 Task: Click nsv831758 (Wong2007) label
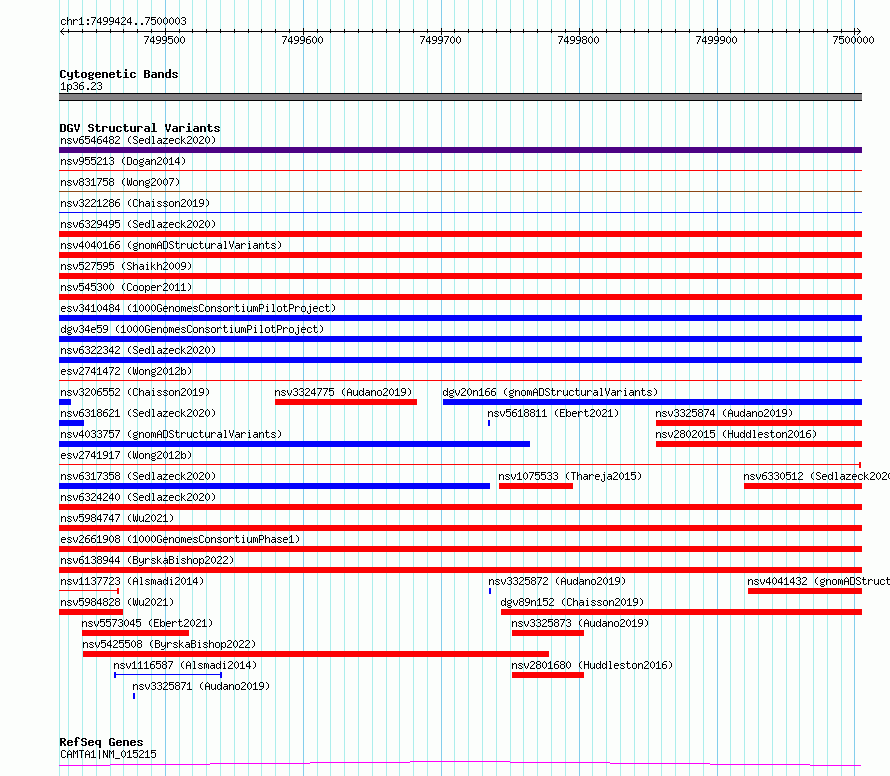point(120,182)
